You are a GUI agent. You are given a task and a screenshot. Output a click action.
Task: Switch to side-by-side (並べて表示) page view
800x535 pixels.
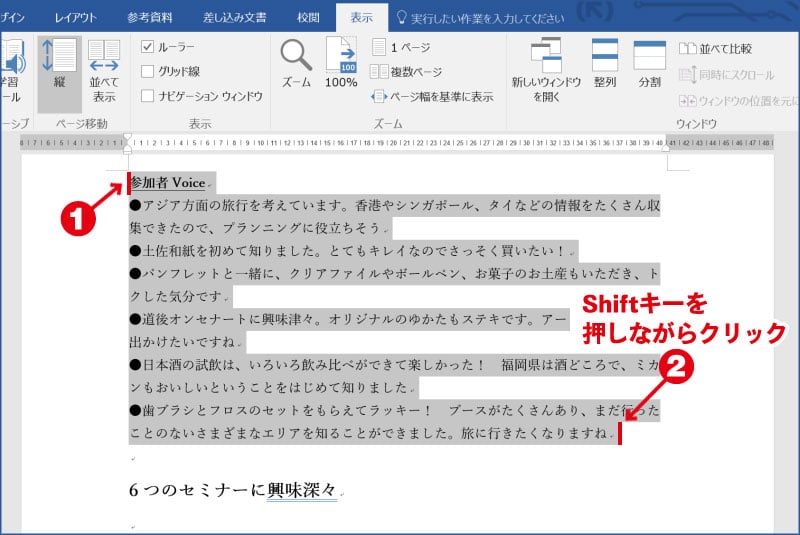click(104, 70)
